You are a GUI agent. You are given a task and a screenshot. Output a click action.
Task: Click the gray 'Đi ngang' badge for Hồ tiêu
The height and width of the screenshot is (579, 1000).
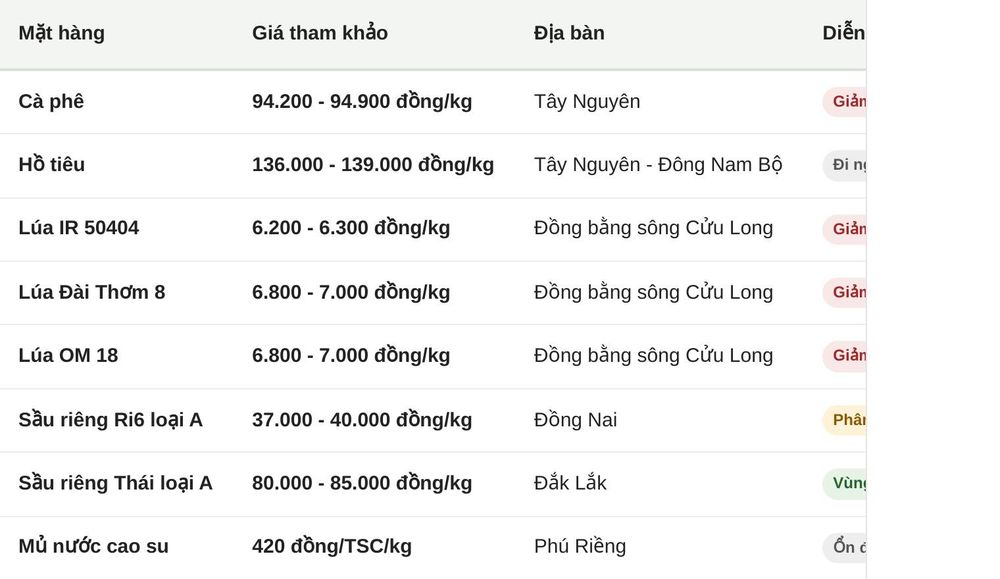(x=844, y=165)
